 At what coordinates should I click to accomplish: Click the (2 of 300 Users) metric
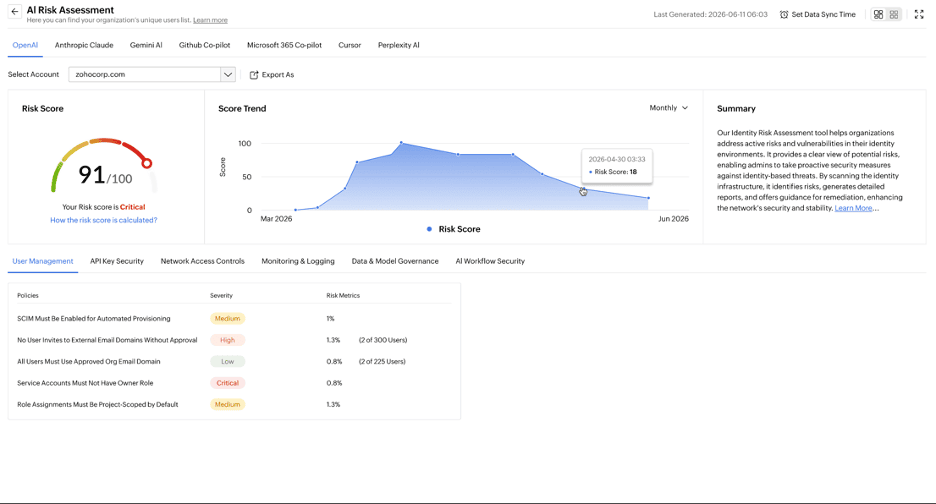[x=383, y=340]
